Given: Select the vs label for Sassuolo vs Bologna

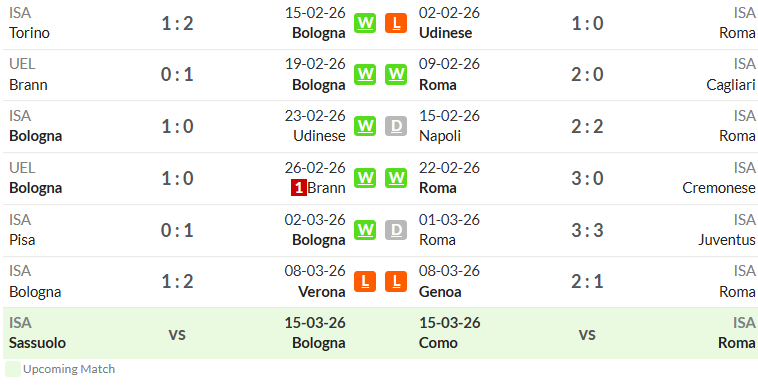Looking at the screenshot, I should coord(177,334).
